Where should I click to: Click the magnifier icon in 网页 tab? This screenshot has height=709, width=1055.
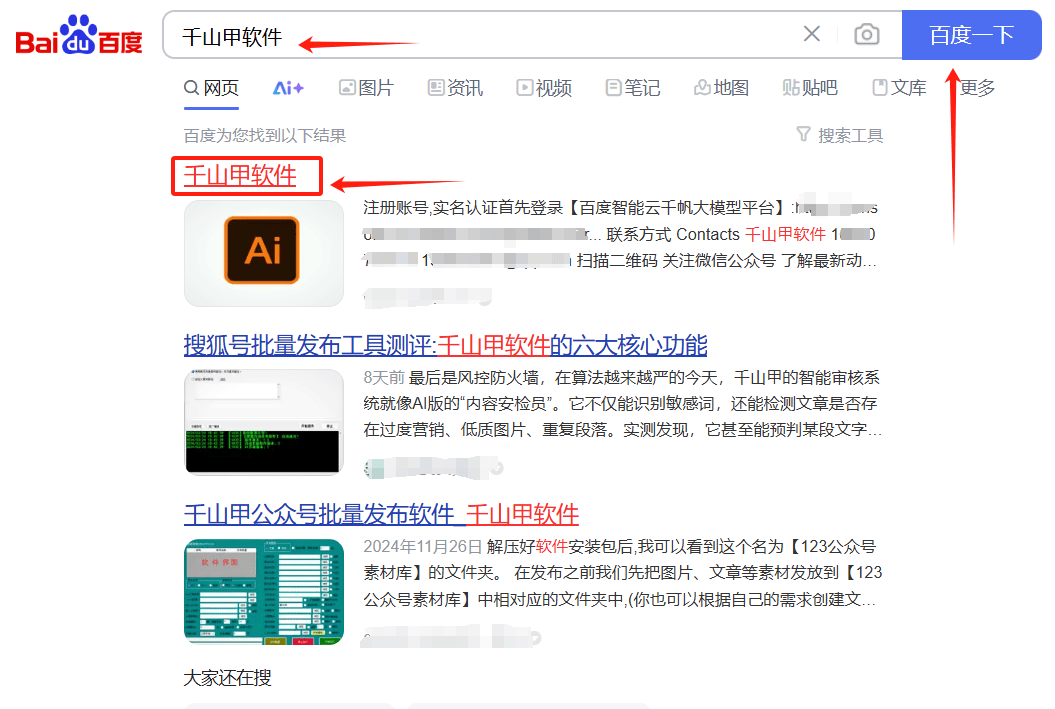[192, 87]
